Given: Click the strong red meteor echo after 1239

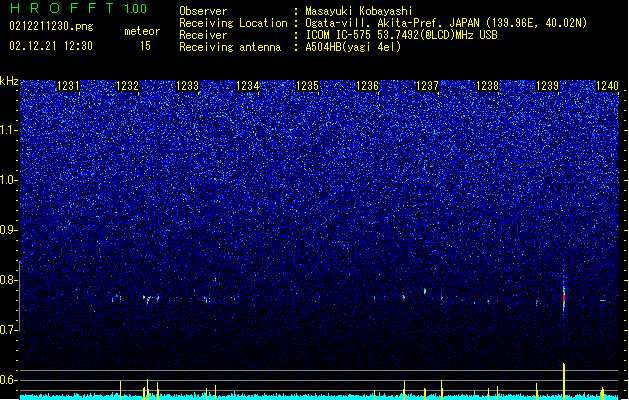Looking at the screenshot, I should coord(564,298).
